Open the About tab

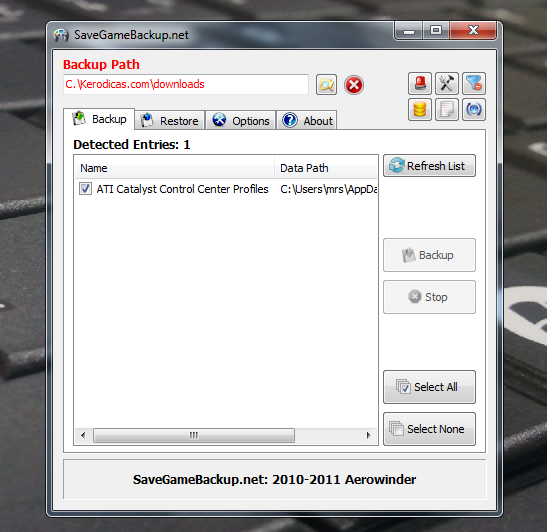307,121
